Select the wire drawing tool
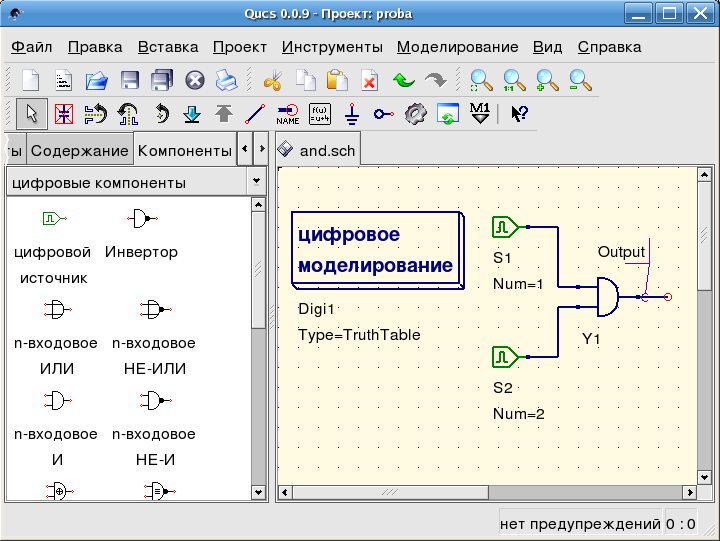The width and height of the screenshot is (720, 541). (x=255, y=113)
